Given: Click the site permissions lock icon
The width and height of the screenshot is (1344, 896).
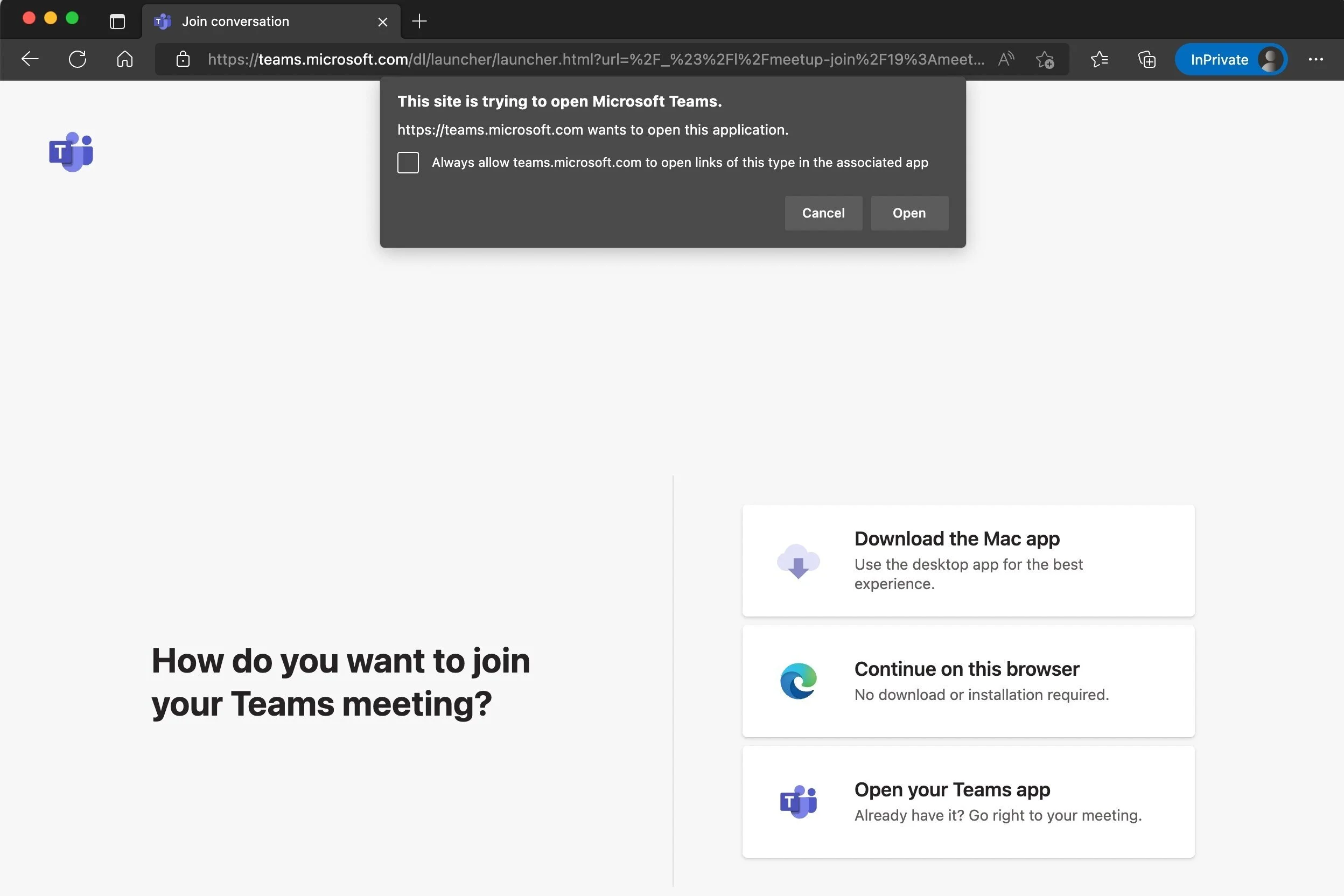Looking at the screenshot, I should 183,59.
